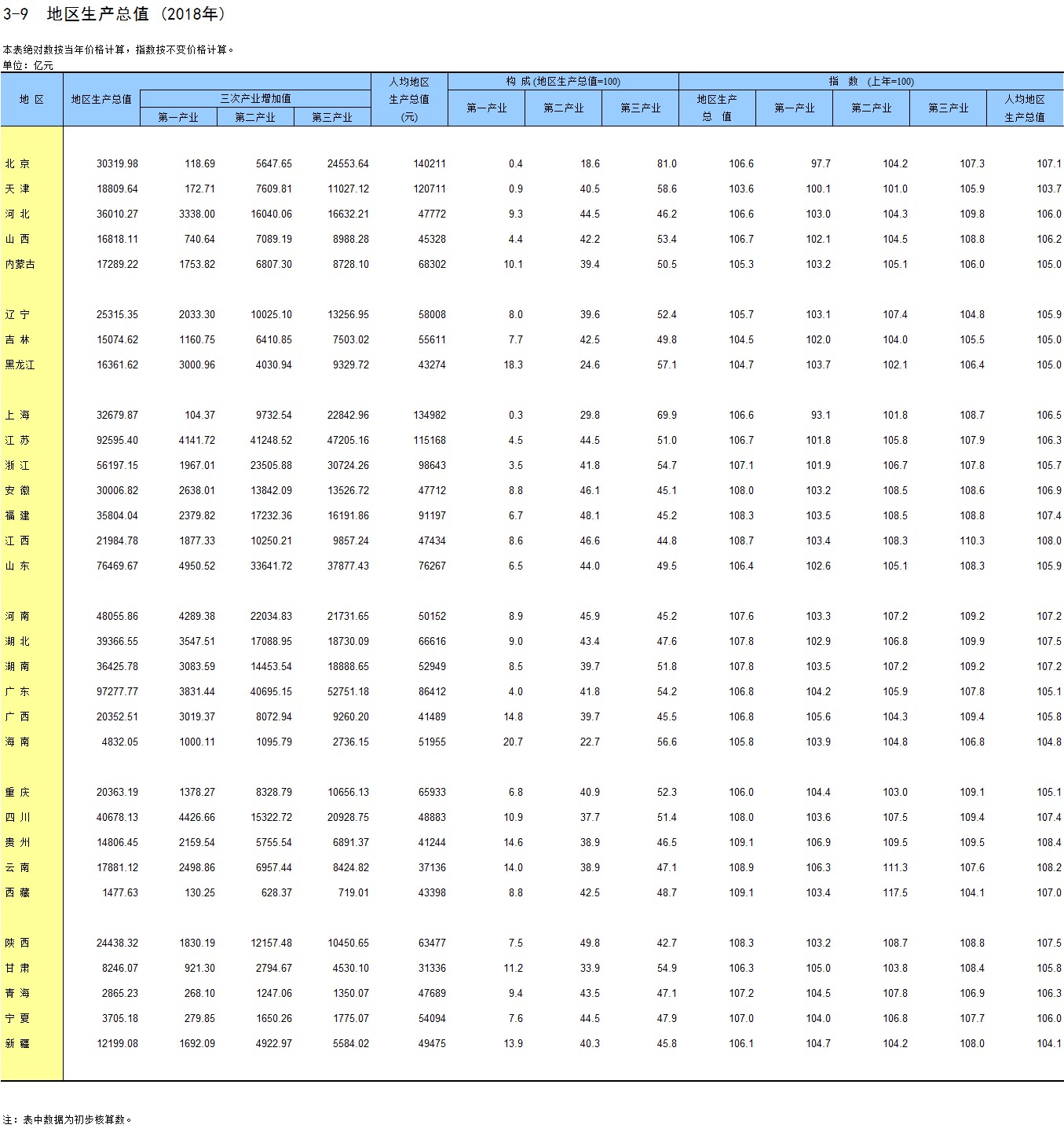This screenshot has width=1064, height=1132.
Task: Click the footnote "注:表中数据为初步核算数。"
Action: point(68,1119)
